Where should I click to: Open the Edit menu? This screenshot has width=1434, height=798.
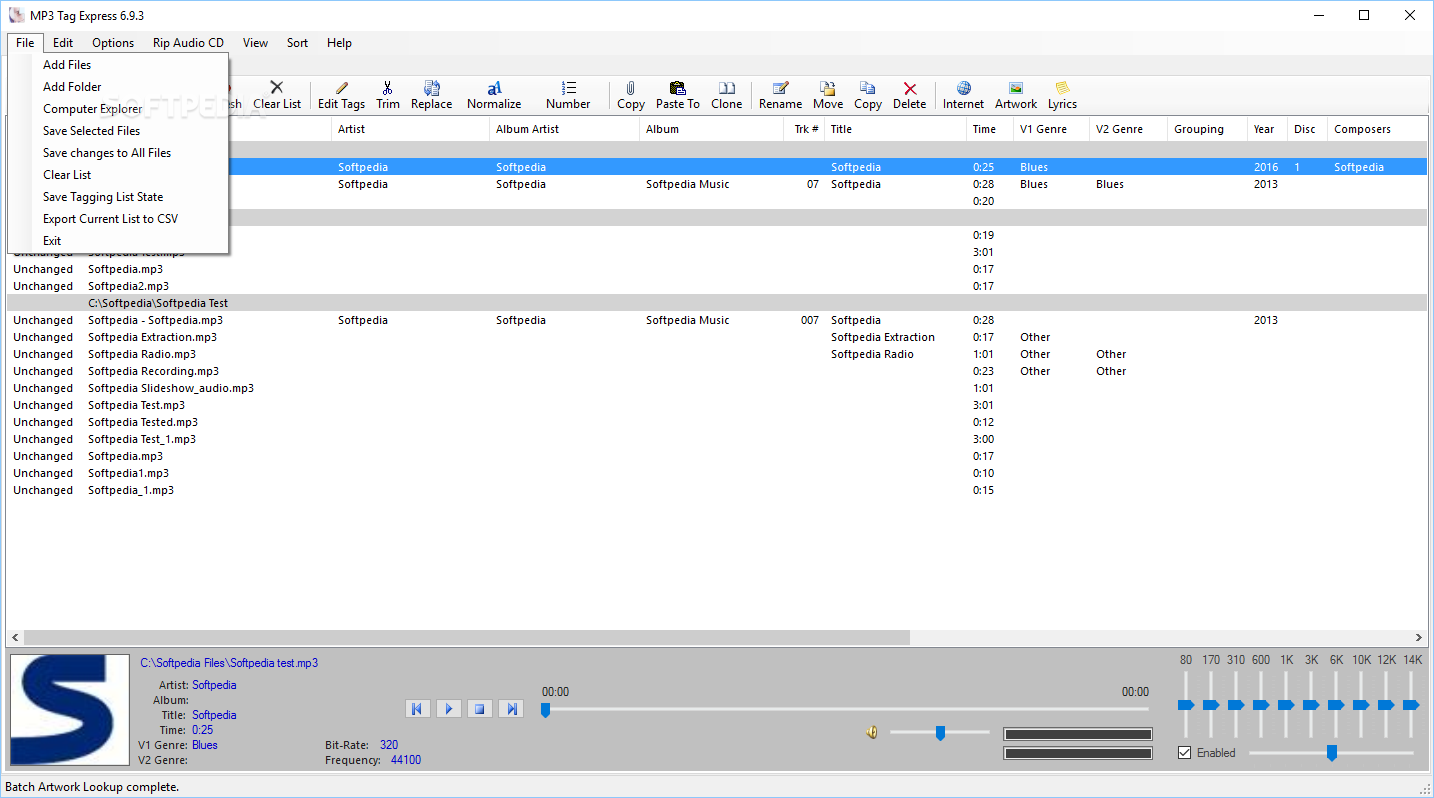click(x=63, y=43)
